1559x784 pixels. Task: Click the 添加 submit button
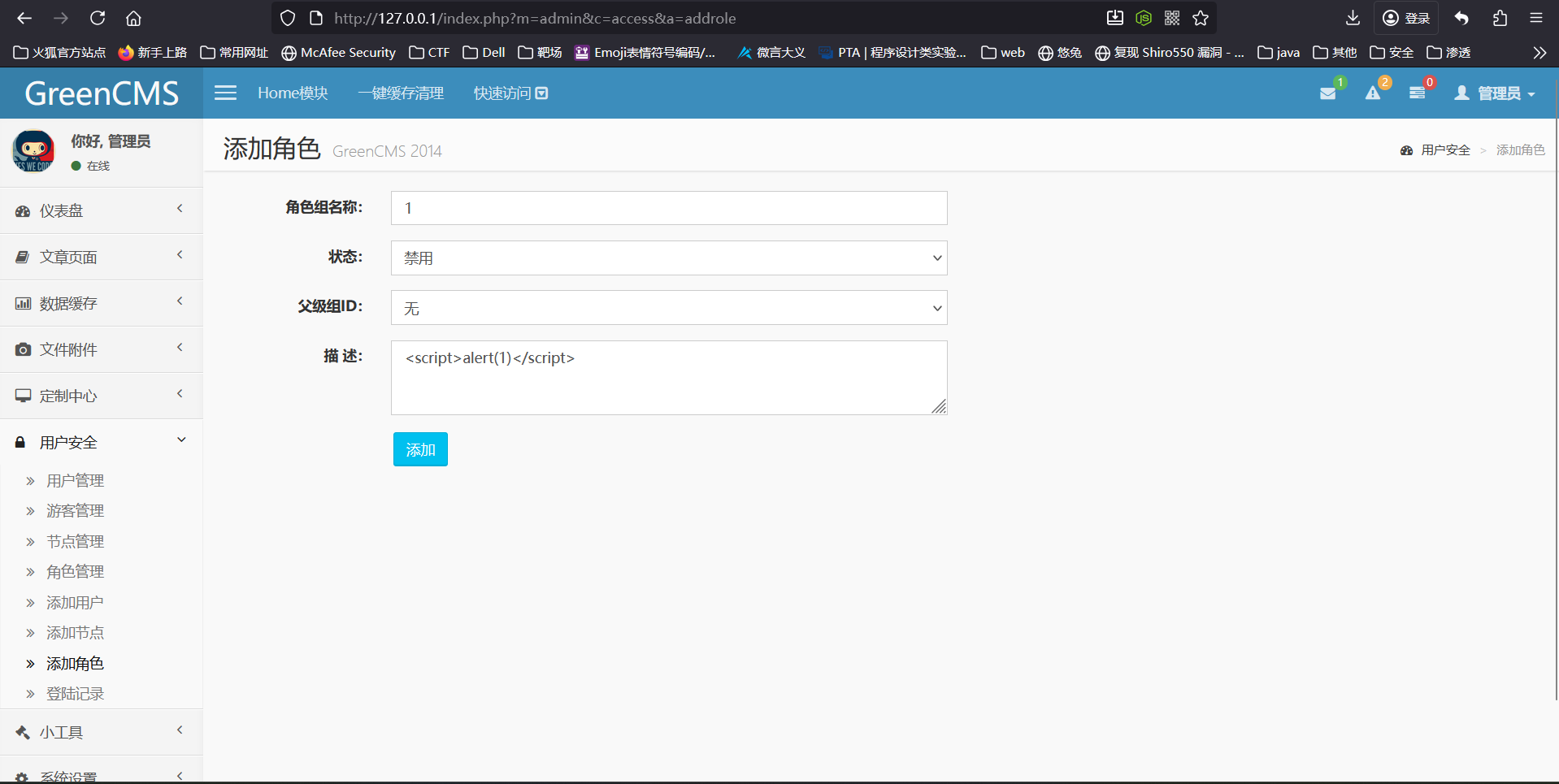click(x=420, y=449)
